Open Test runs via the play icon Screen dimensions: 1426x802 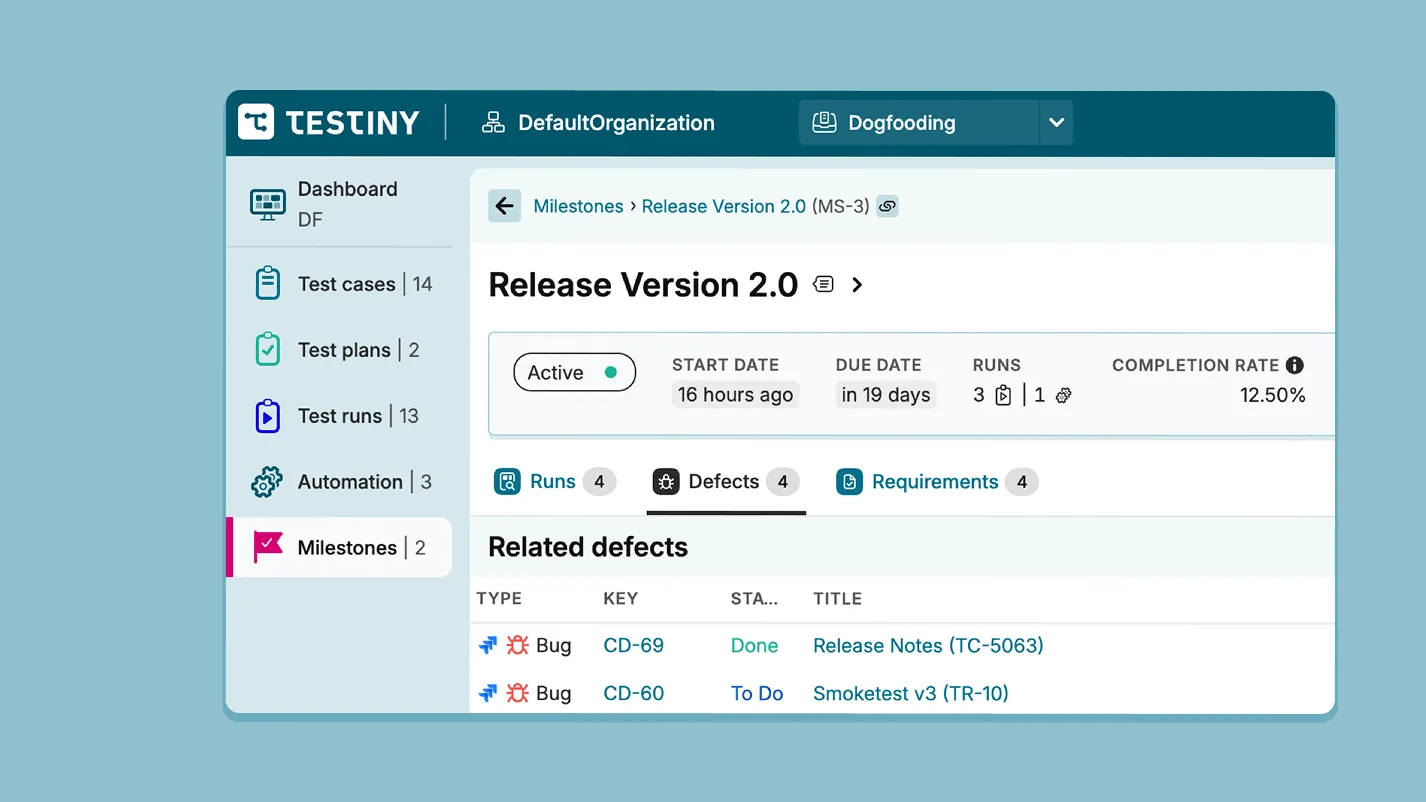point(266,415)
